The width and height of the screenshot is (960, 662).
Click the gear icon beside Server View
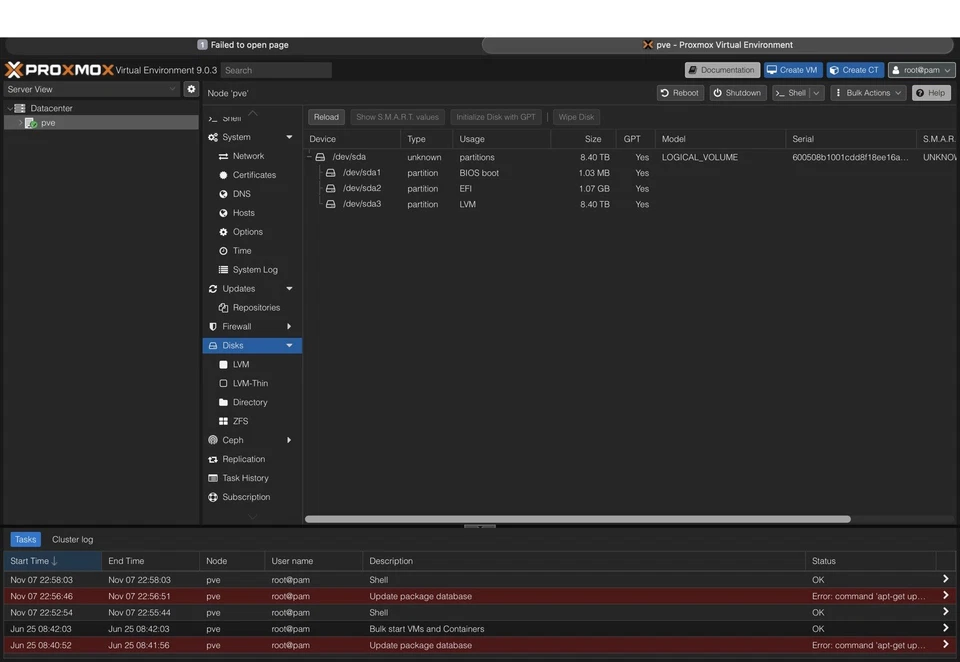(x=191, y=89)
